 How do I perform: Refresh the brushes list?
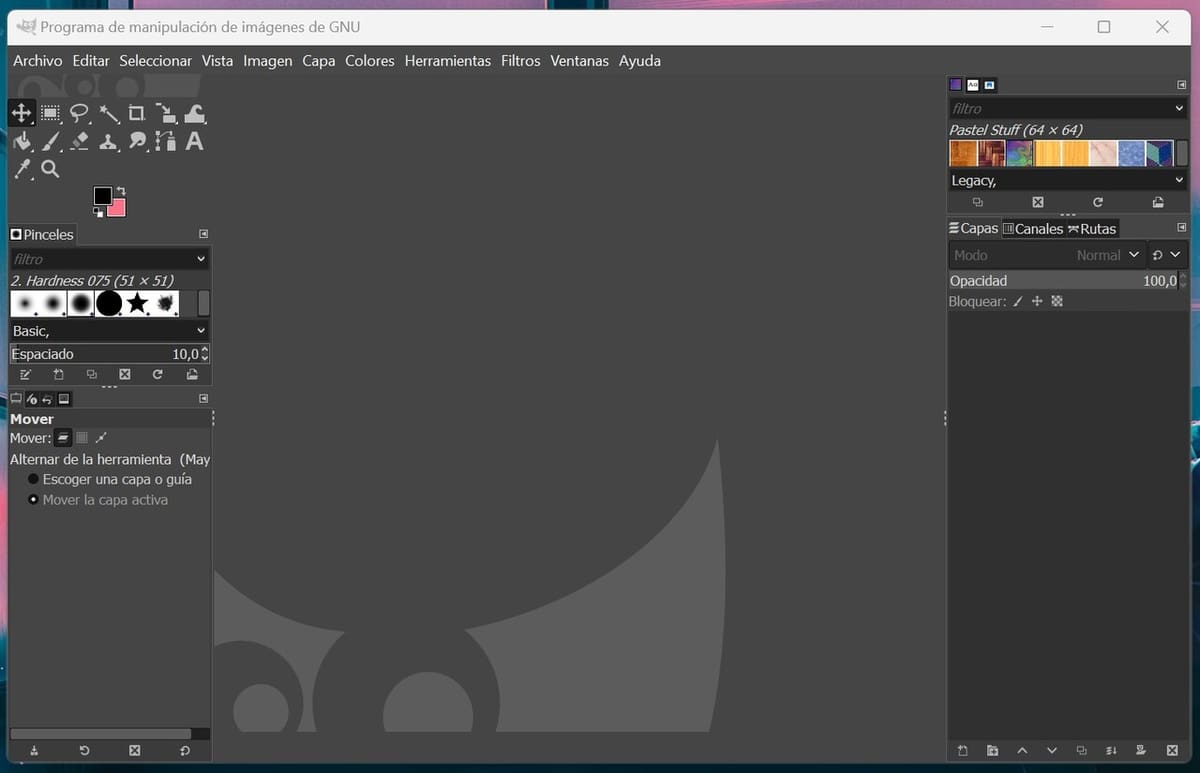[x=157, y=375]
